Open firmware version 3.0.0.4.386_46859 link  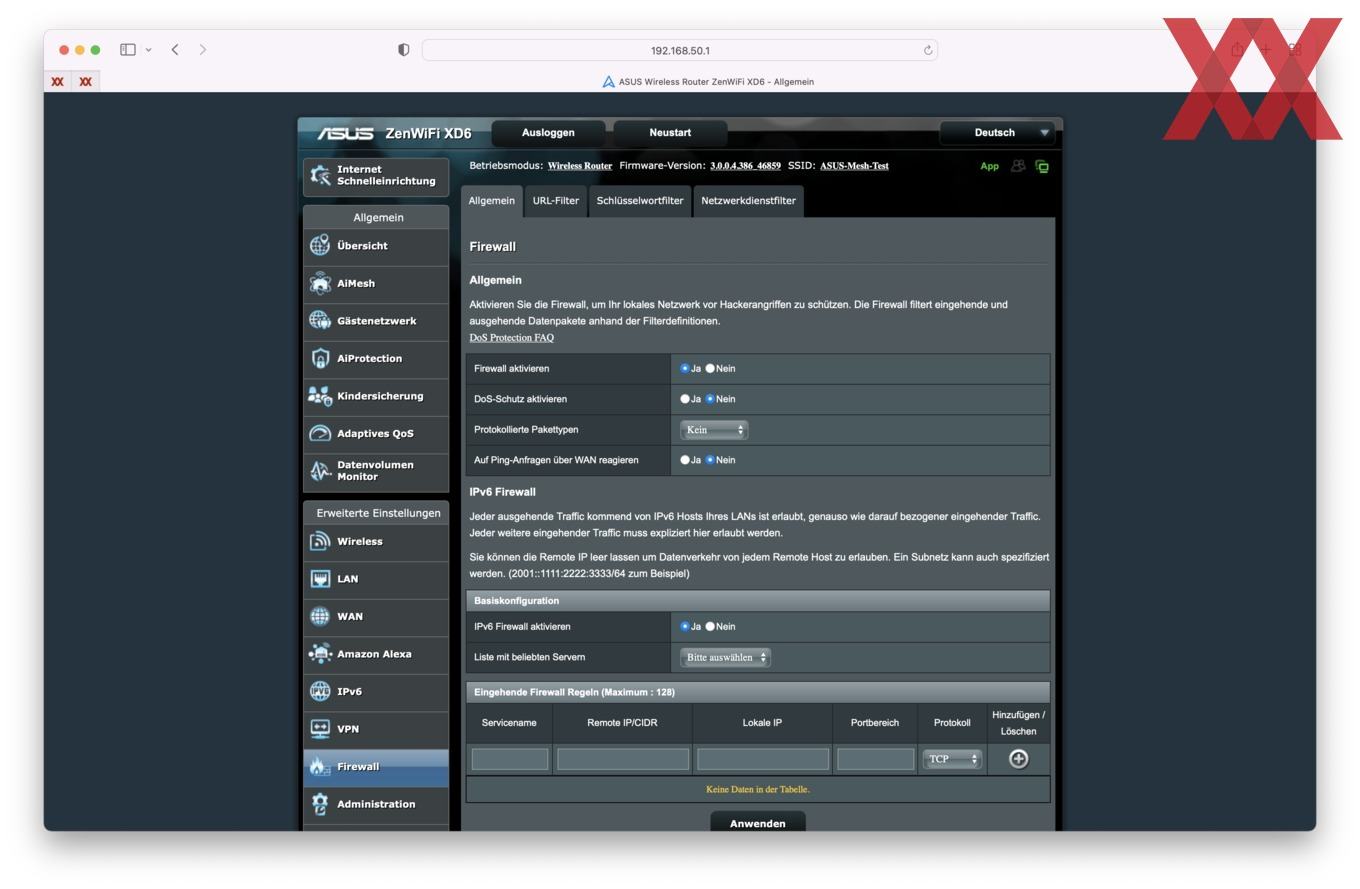coord(746,166)
